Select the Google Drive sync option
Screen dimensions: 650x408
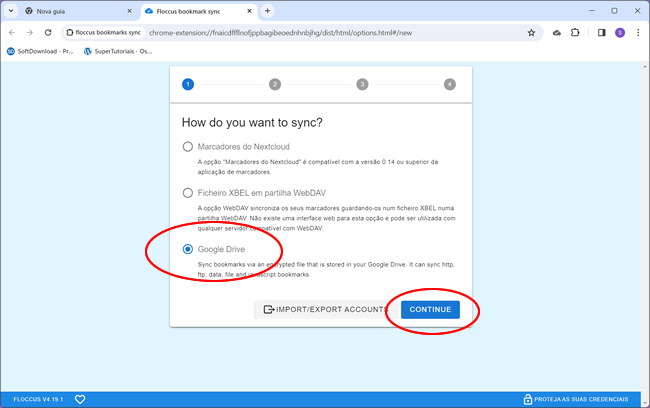(x=187, y=249)
